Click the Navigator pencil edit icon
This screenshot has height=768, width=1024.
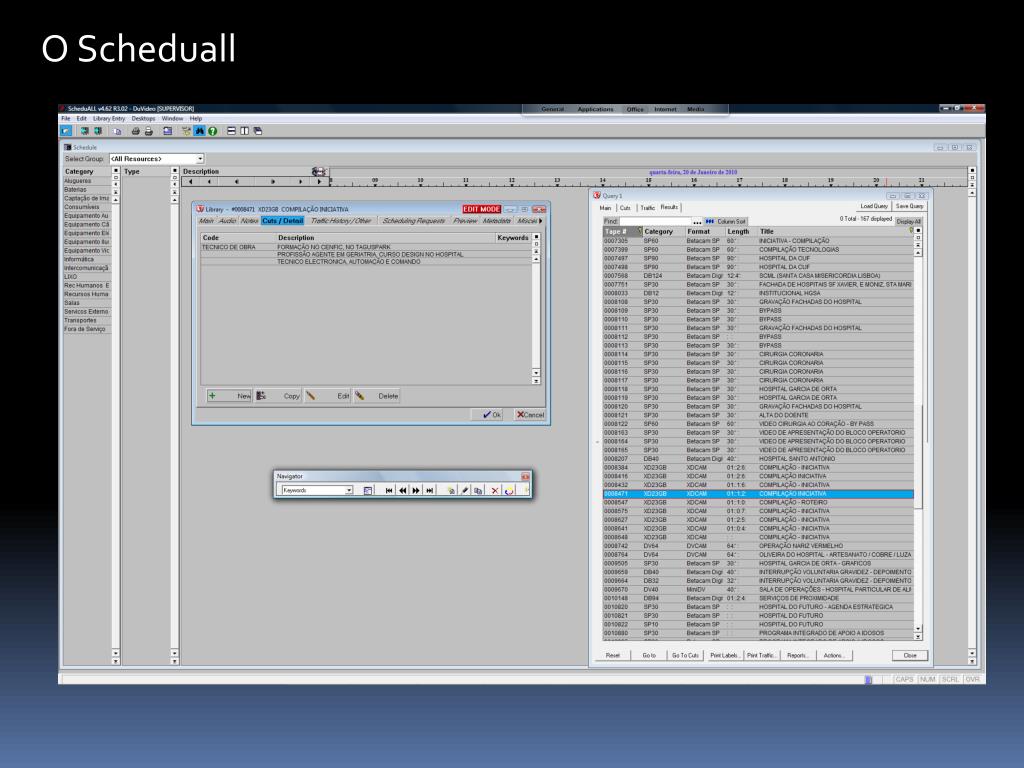[x=465, y=490]
